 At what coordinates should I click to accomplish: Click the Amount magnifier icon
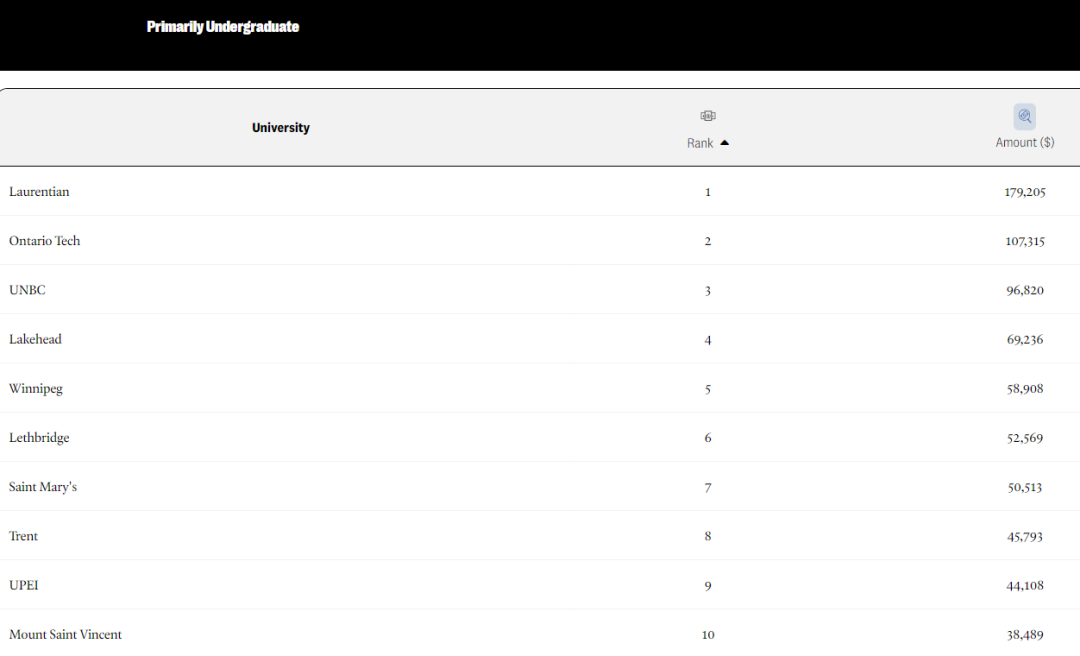(1024, 116)
